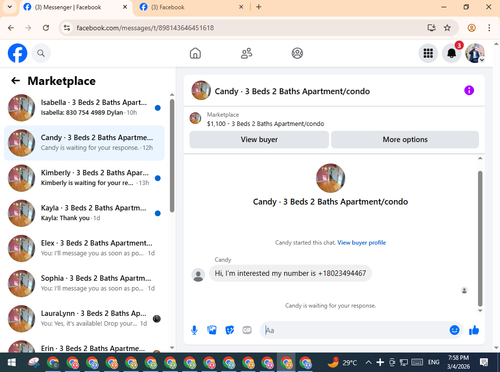Click the chat messages scrollbar

tap(480, 239)
